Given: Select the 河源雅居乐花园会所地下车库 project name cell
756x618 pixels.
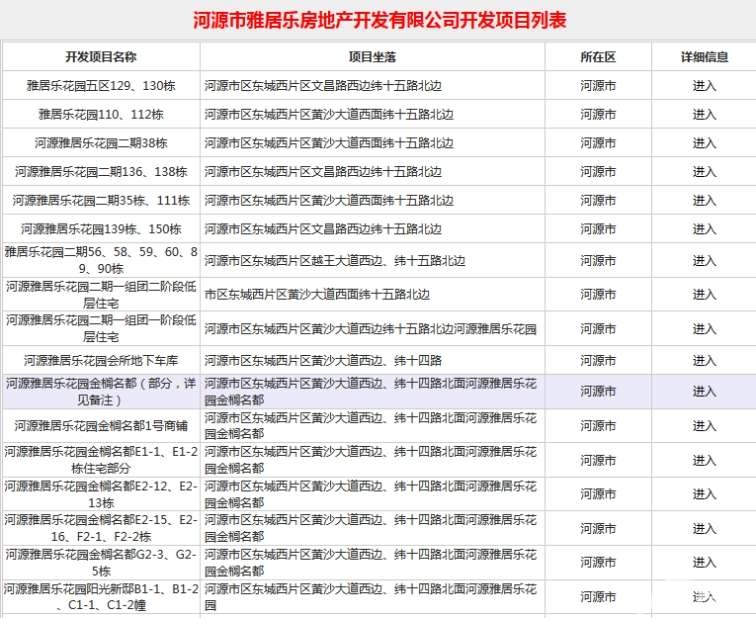Looking at the screenshot, I should (x=101, y=361).
